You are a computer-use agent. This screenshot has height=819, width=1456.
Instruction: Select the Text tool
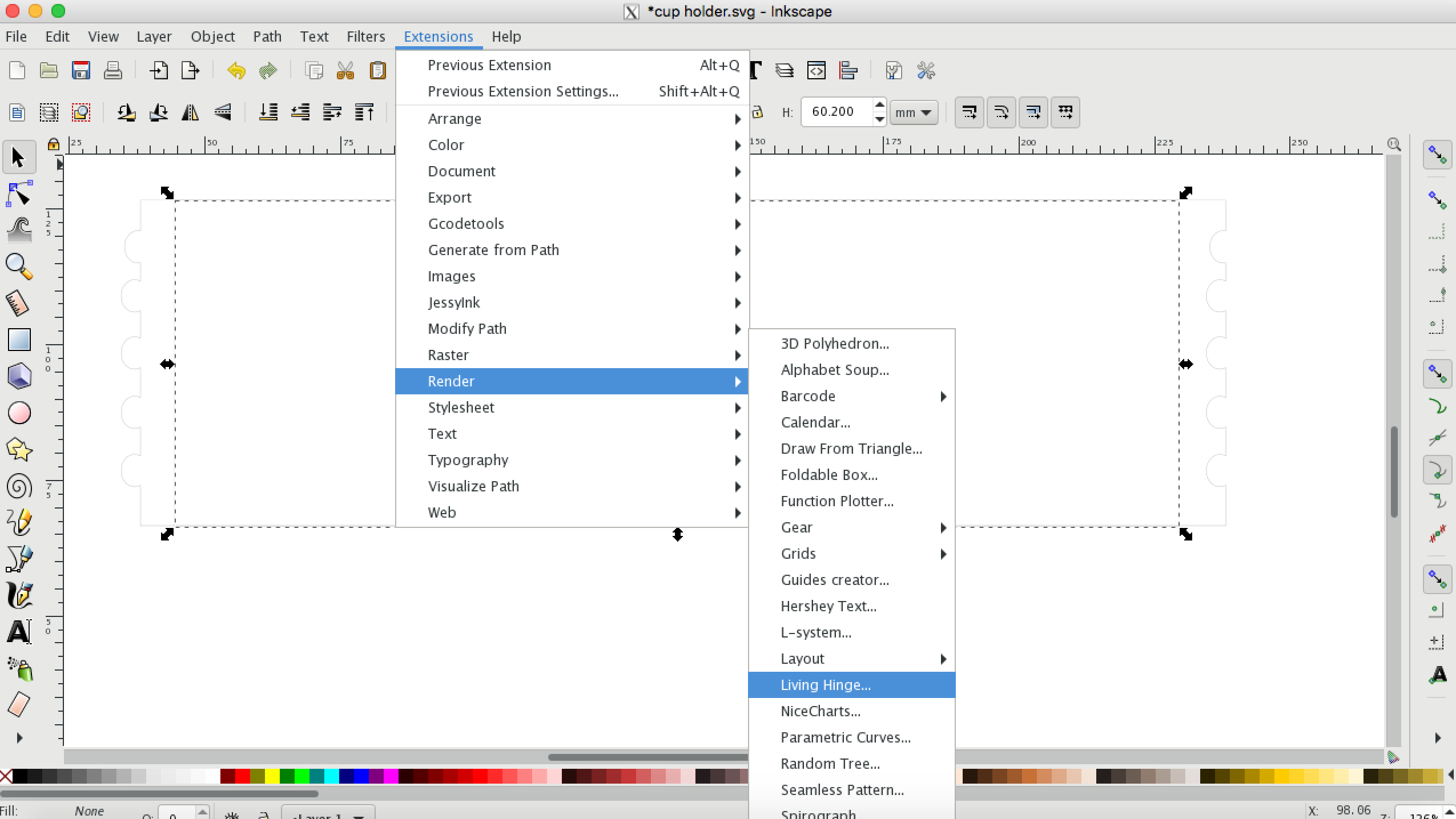coord(19,633)
